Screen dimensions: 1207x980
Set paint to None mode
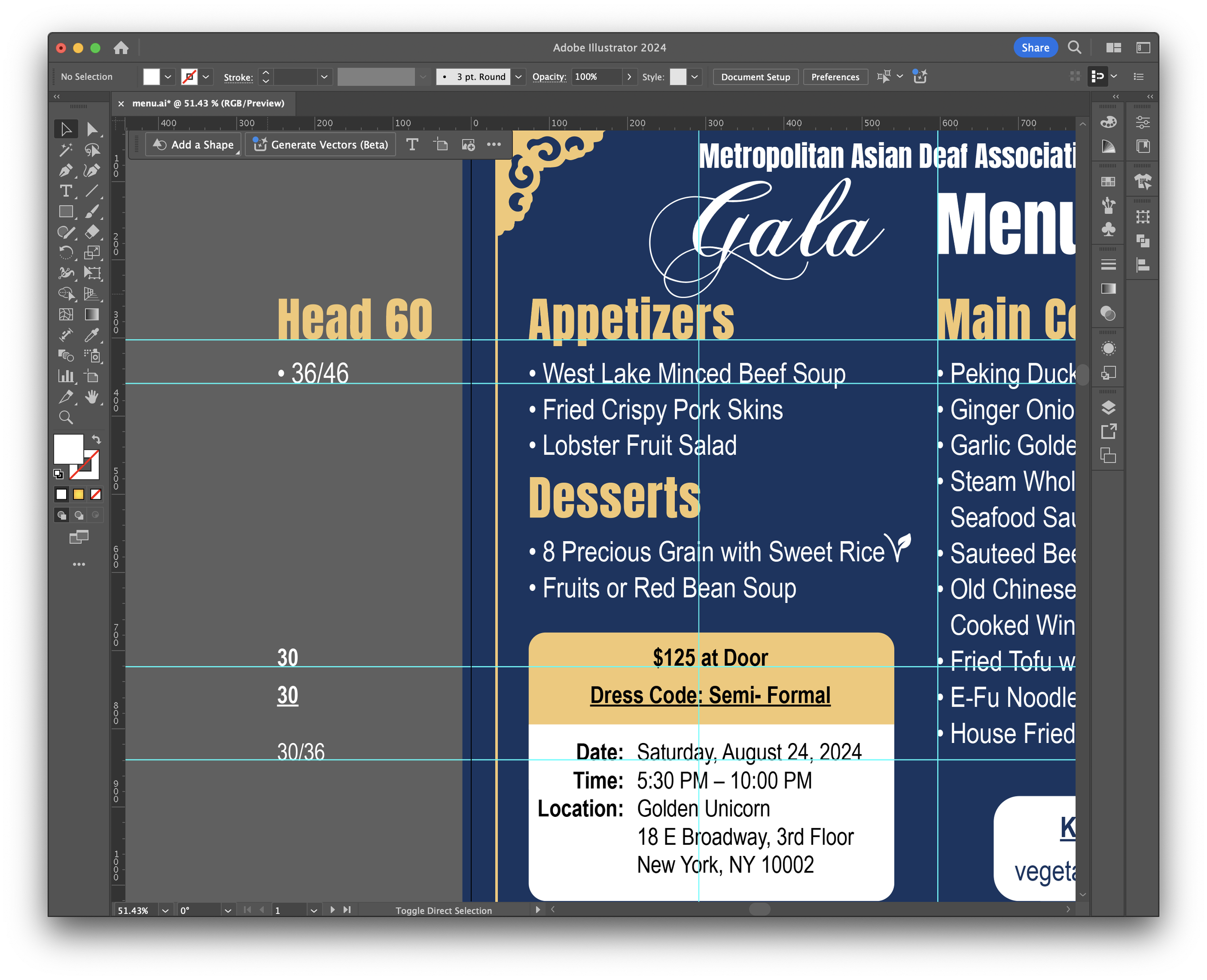[96, 494]
